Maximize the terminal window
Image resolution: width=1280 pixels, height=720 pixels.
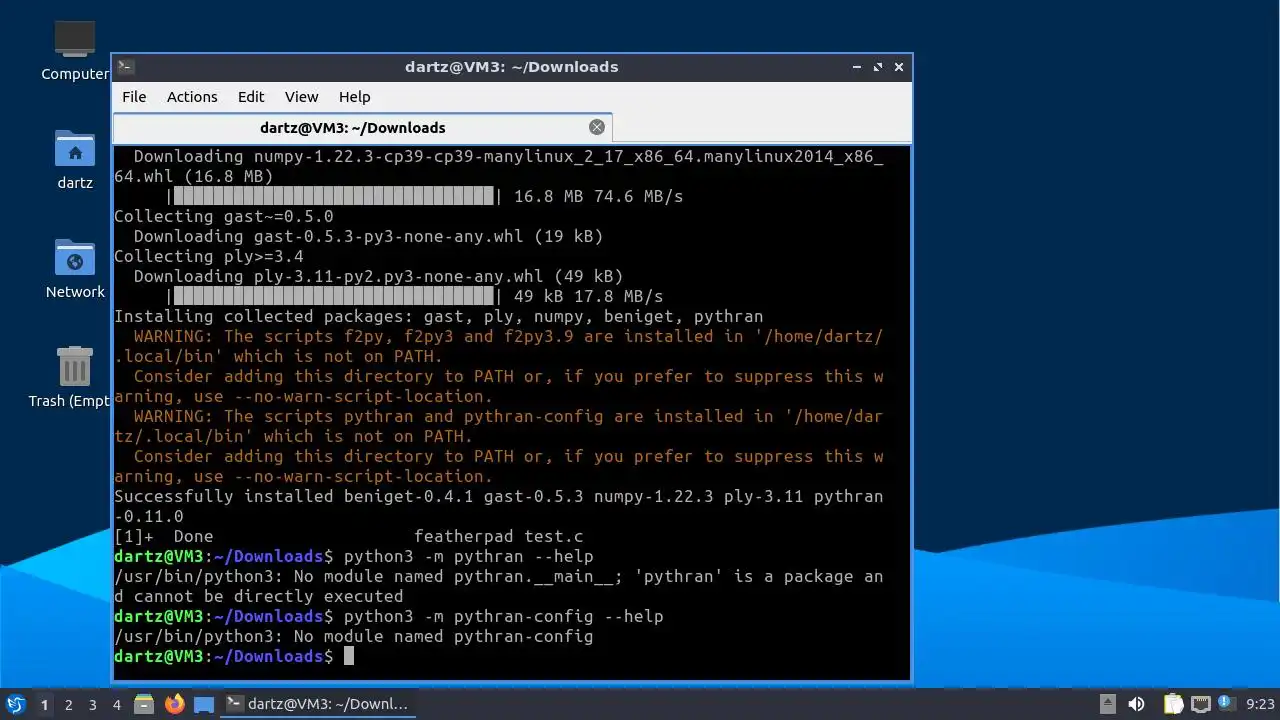pyautogui.click(x=878, y=67)
